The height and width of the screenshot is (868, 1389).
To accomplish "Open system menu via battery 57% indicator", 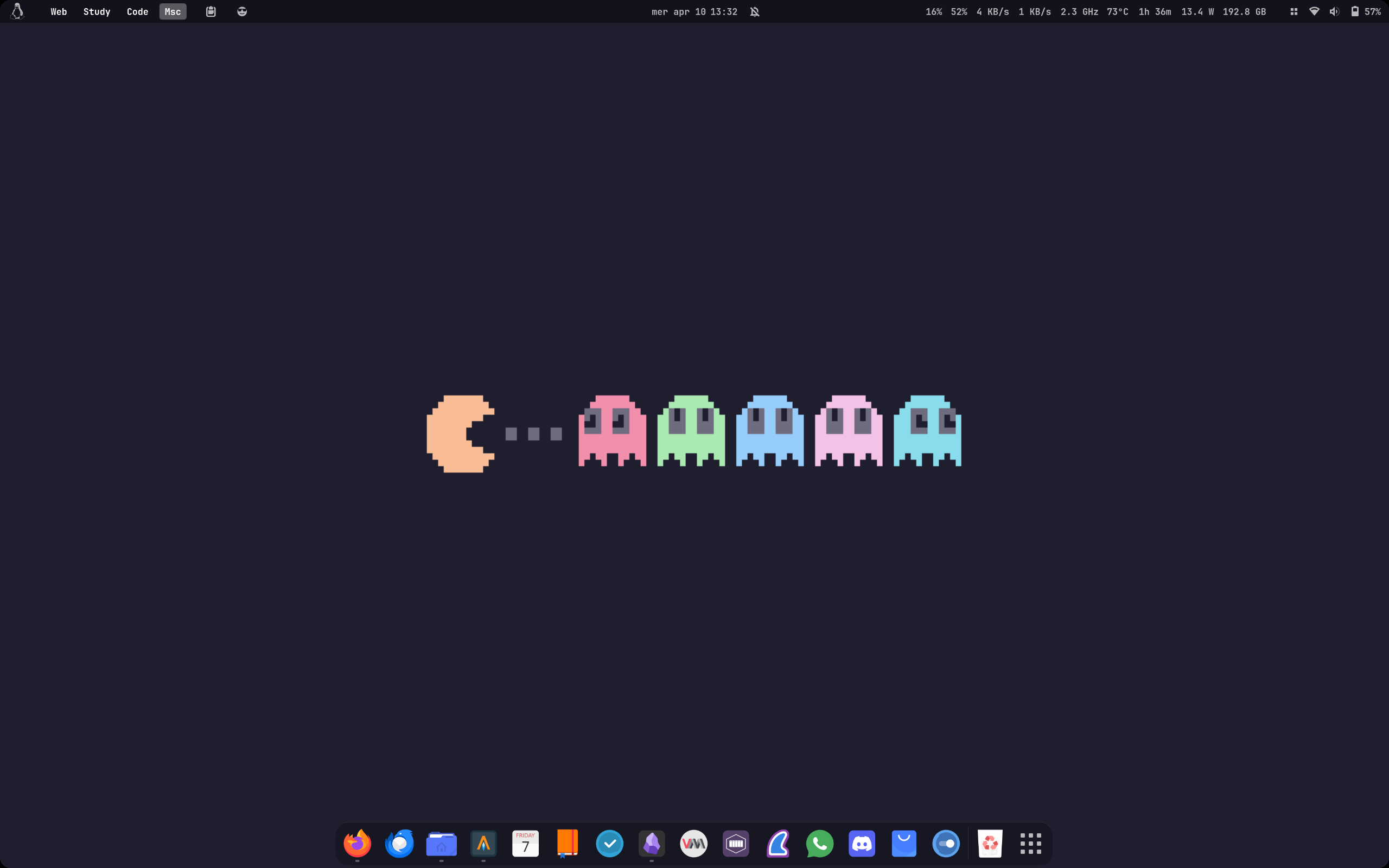I will [1366, 11].
